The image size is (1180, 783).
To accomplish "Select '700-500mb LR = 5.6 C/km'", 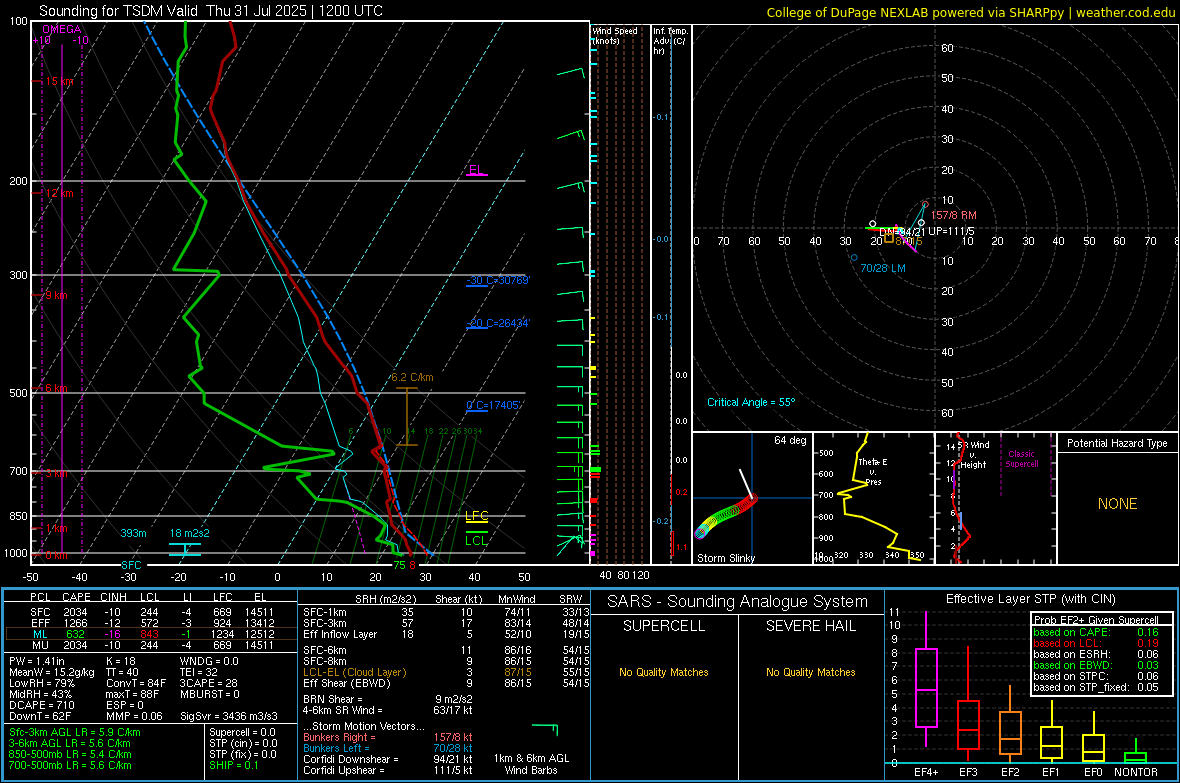I will click(x=70, y=766).
